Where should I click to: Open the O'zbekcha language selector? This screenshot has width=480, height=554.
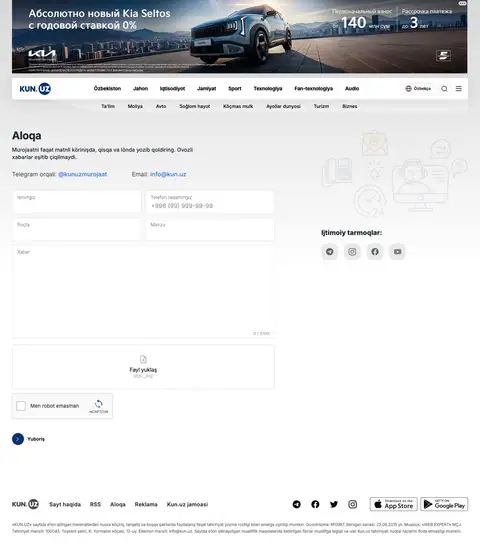coord(418,88)
